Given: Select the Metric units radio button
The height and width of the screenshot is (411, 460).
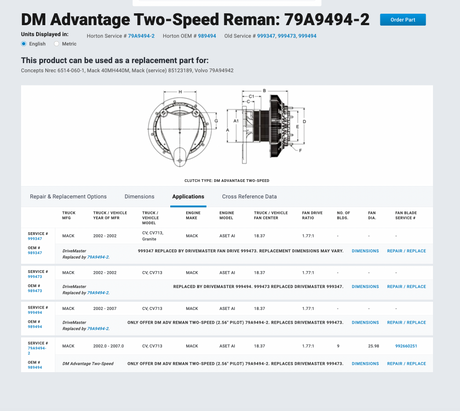Looking at the screenshot, I should (x=56, y=44).
